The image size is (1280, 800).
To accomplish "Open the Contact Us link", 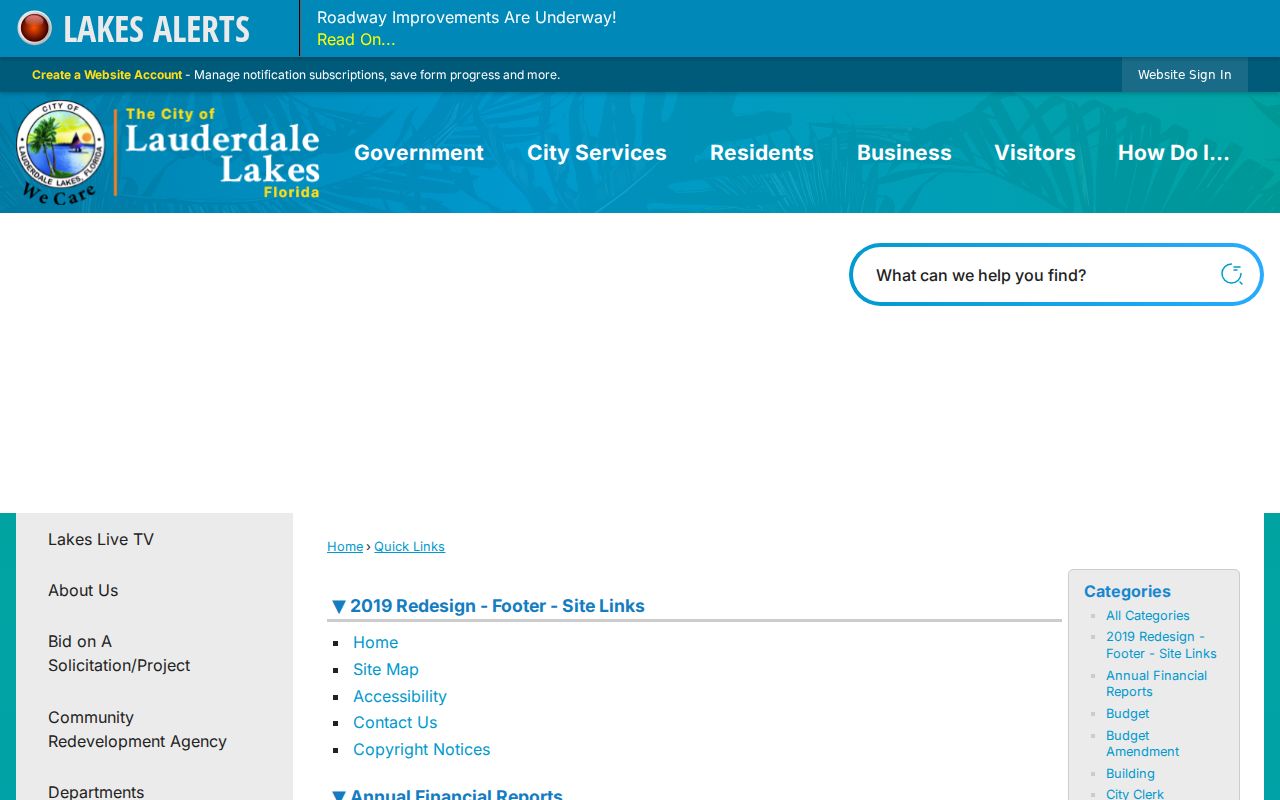I will 395,722.
